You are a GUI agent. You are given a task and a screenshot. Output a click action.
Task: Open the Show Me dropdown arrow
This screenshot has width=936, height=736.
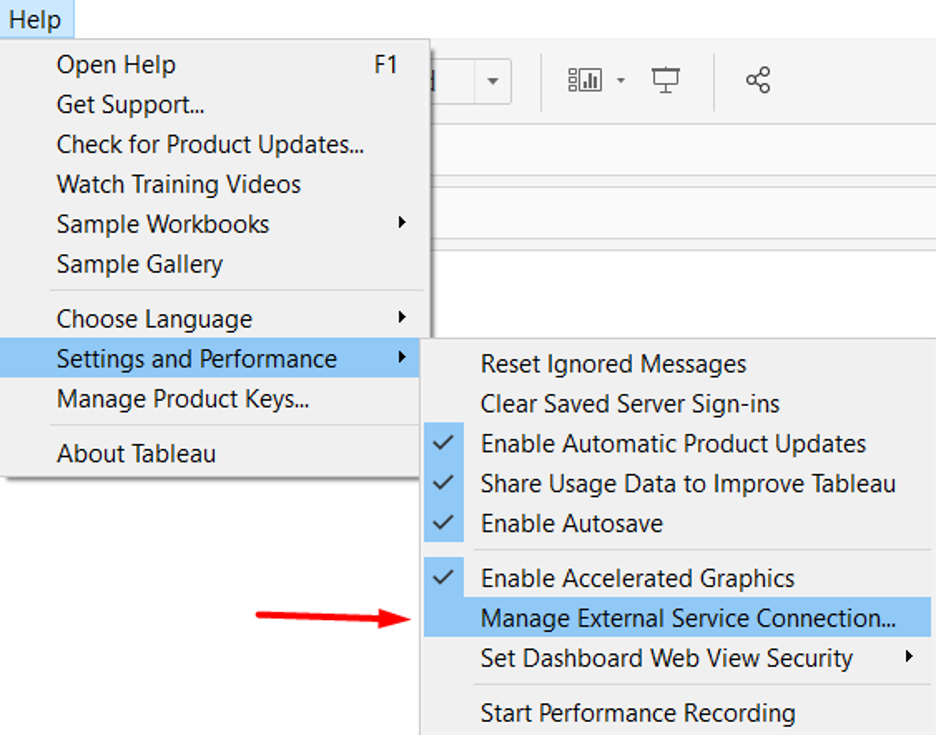621,81
